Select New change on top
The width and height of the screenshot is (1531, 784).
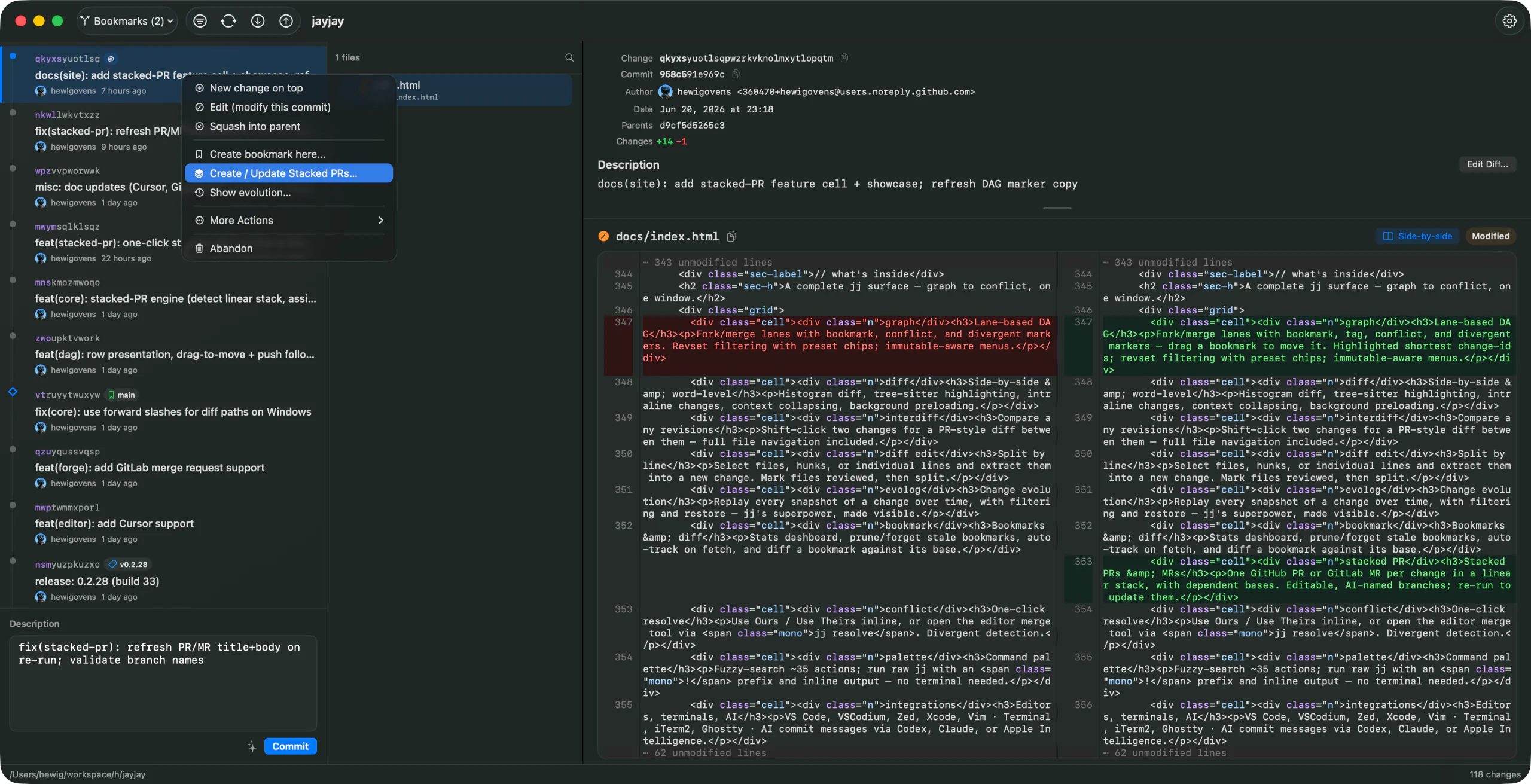288,88
